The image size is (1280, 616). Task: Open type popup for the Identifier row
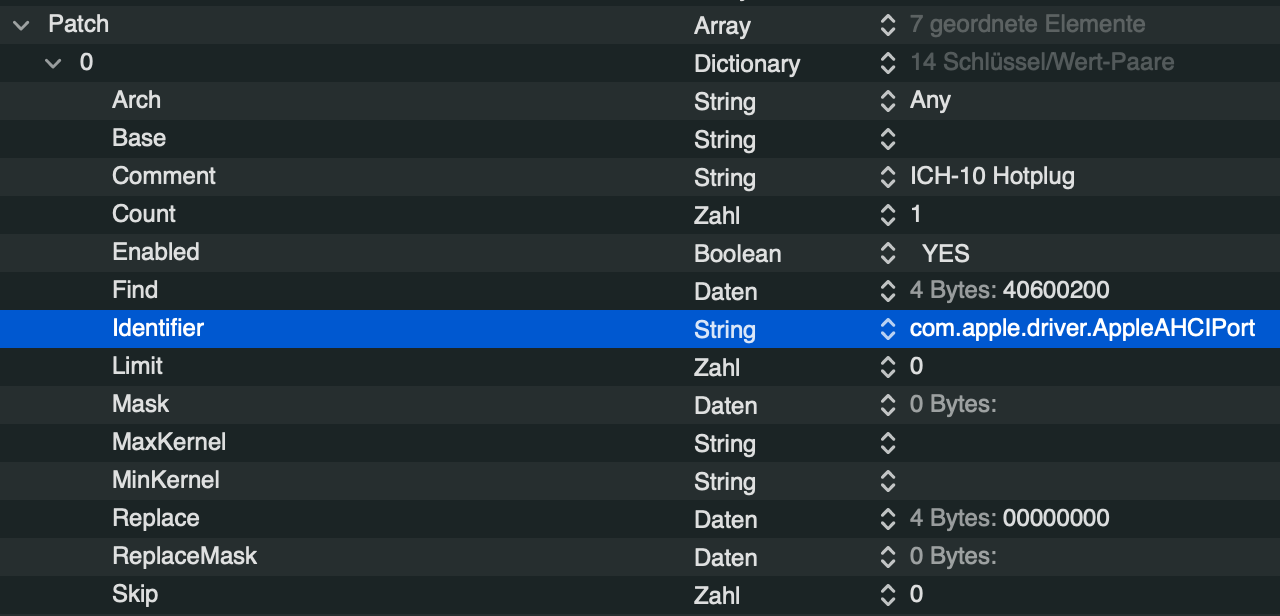[x=887, y=329]
